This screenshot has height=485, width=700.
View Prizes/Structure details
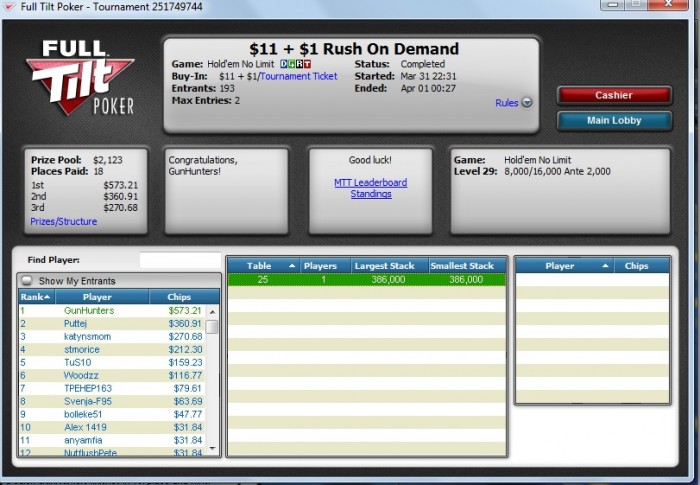point(63,222)
